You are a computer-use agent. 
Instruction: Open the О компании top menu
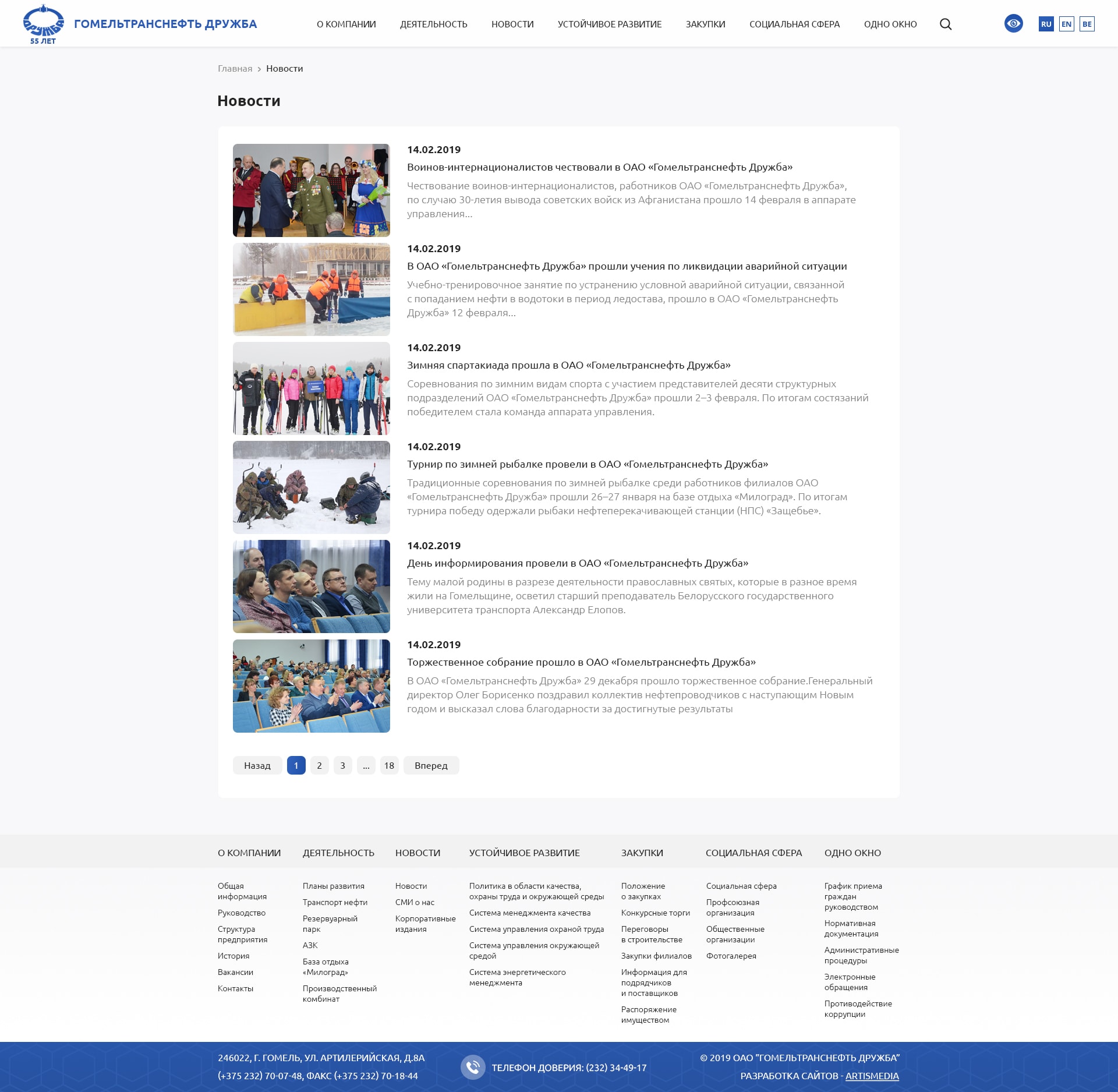pyautogui.click(x=346, y=24)
